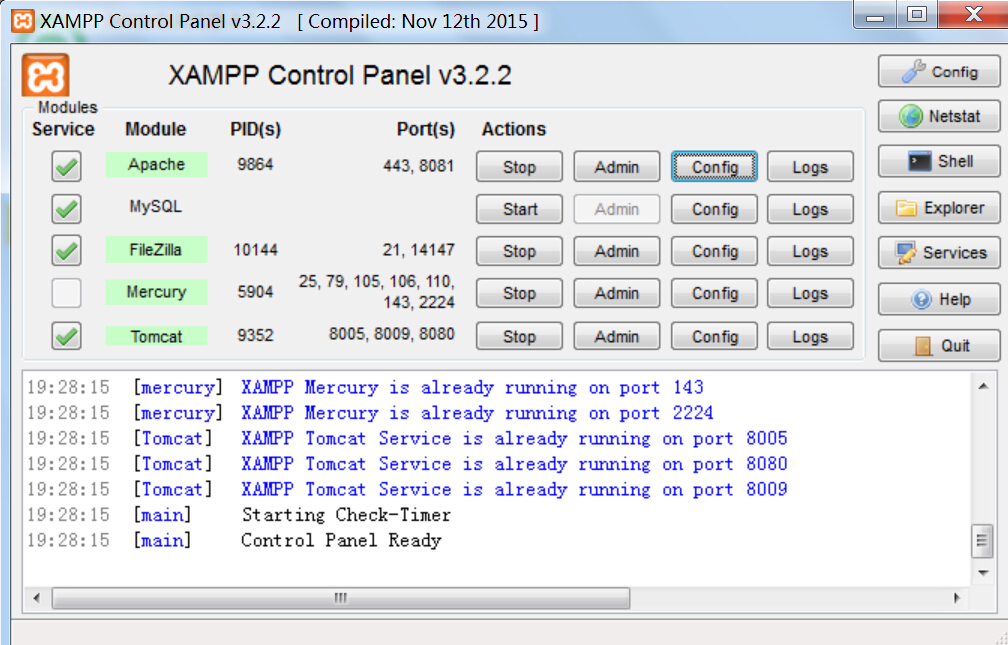
Task: Launch the Shell console
Action: (939, 161)
